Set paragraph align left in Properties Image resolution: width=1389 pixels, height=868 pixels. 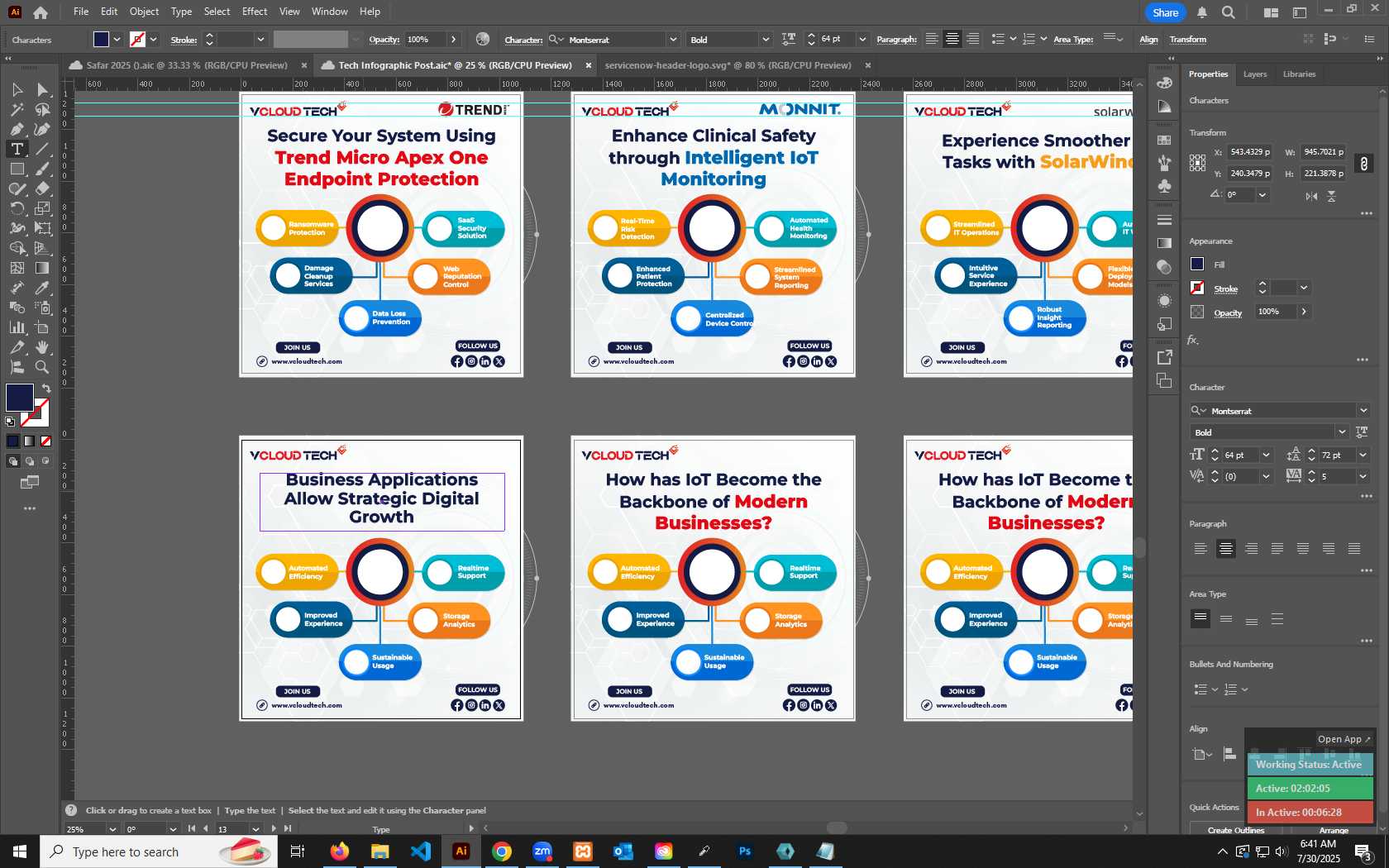click(1200, 549)
